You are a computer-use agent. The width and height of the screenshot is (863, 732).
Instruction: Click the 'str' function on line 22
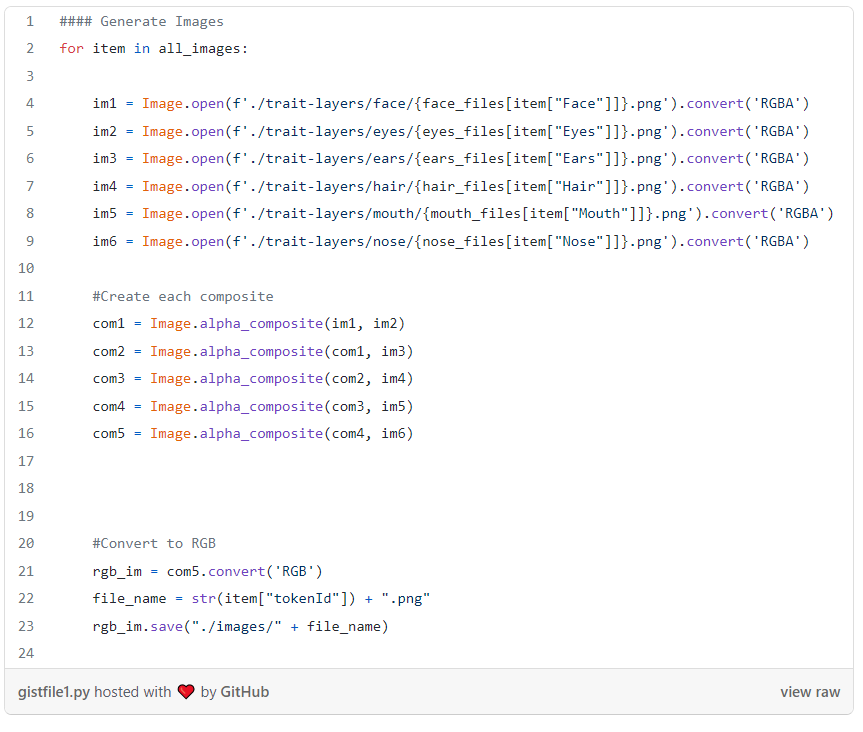(204, 599)
